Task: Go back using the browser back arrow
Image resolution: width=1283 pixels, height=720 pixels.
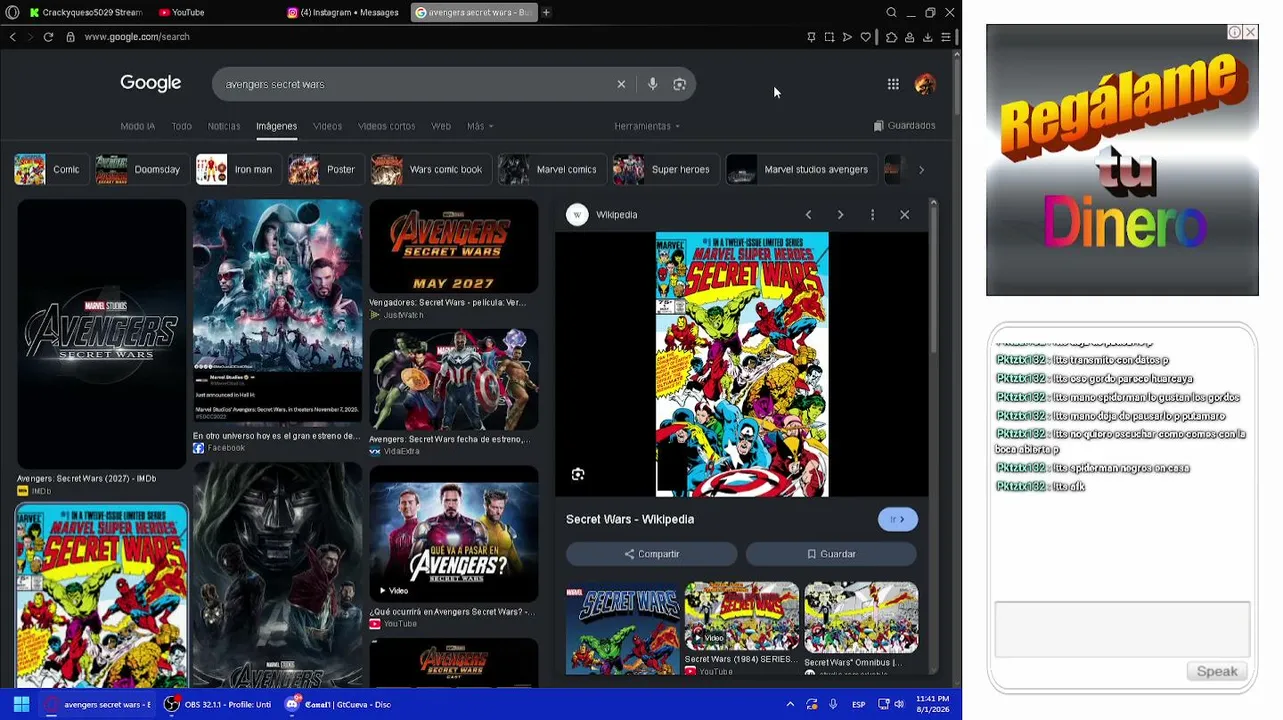Action: click(12, 37)
